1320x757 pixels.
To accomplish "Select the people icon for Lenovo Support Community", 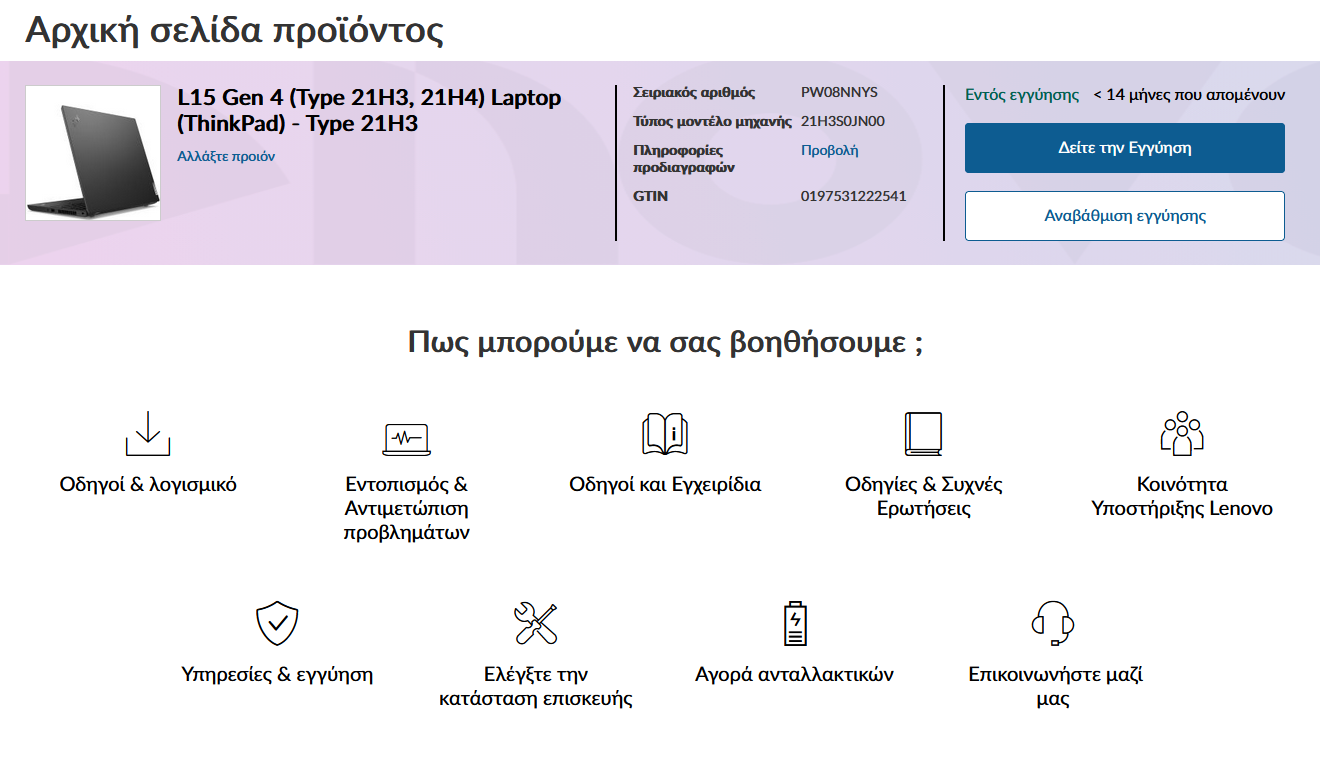I will click(x=1183, y=430).
